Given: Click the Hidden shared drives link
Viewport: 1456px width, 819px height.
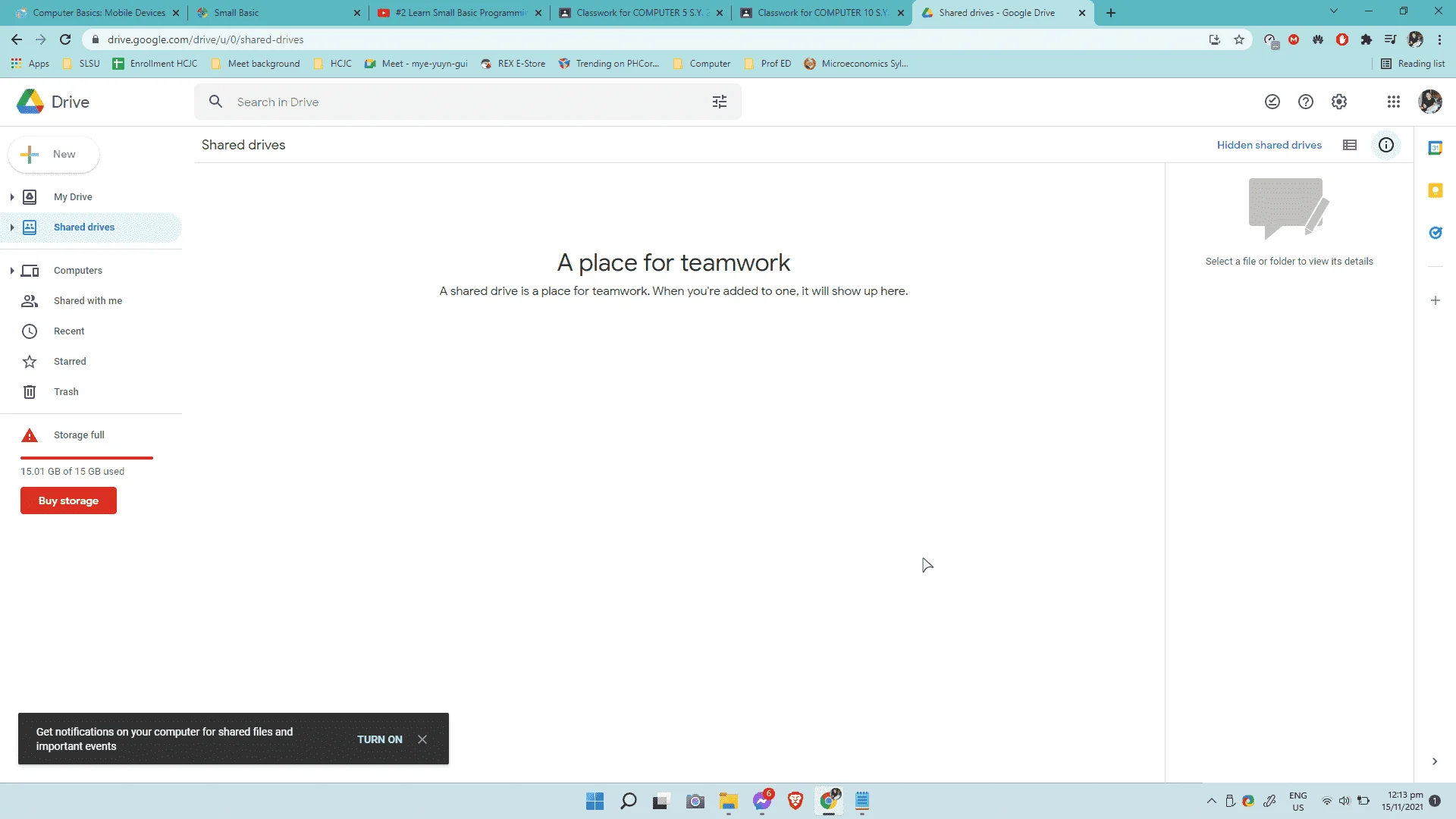Looking at the screenshot, I should [1269, 145].
